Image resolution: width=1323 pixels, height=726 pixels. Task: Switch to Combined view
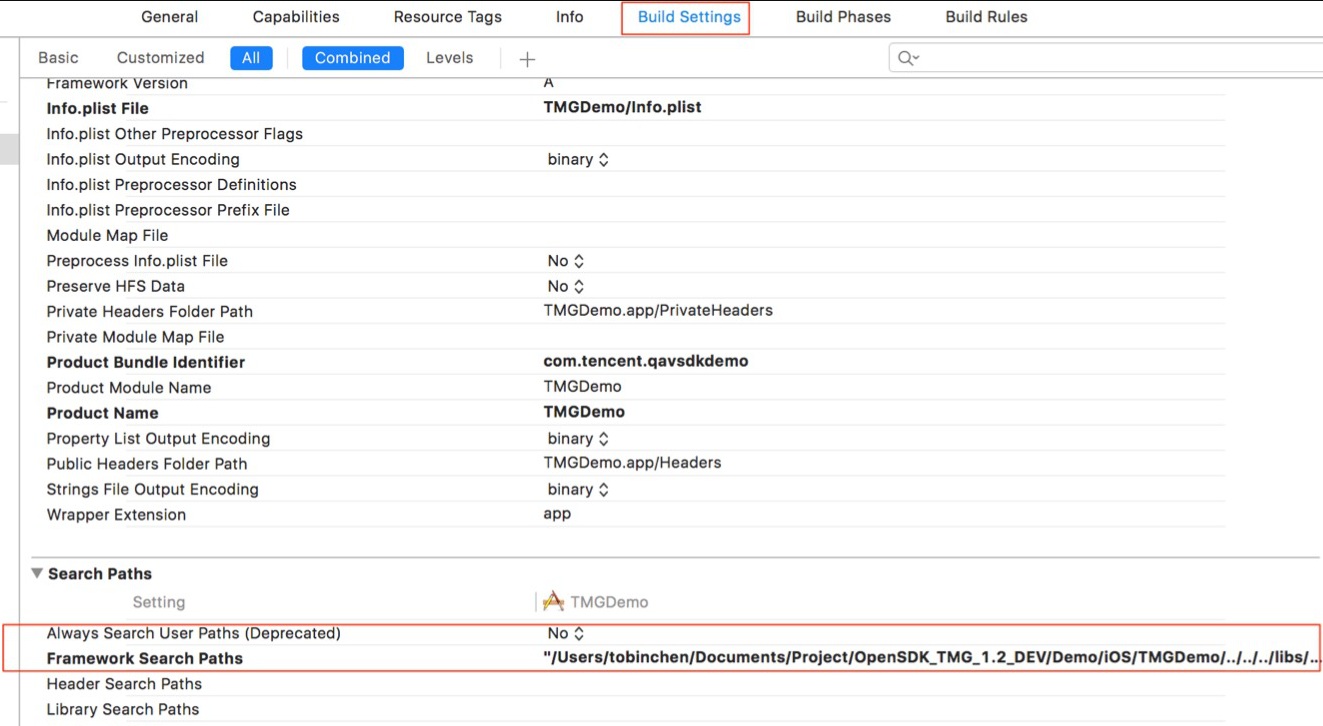[353, 58]
